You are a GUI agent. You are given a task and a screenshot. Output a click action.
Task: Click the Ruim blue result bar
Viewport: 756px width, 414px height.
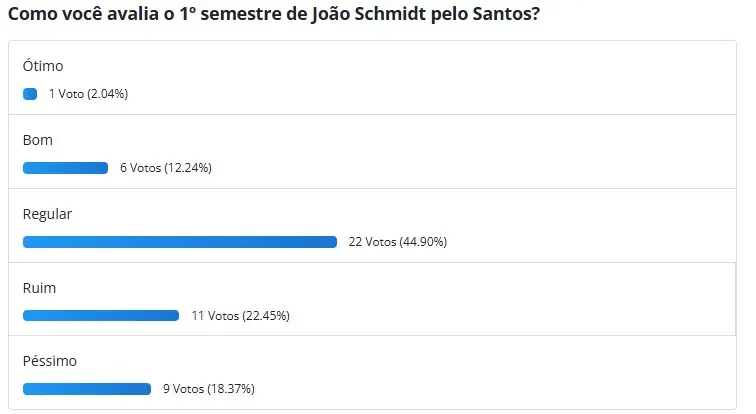(101, 316)
